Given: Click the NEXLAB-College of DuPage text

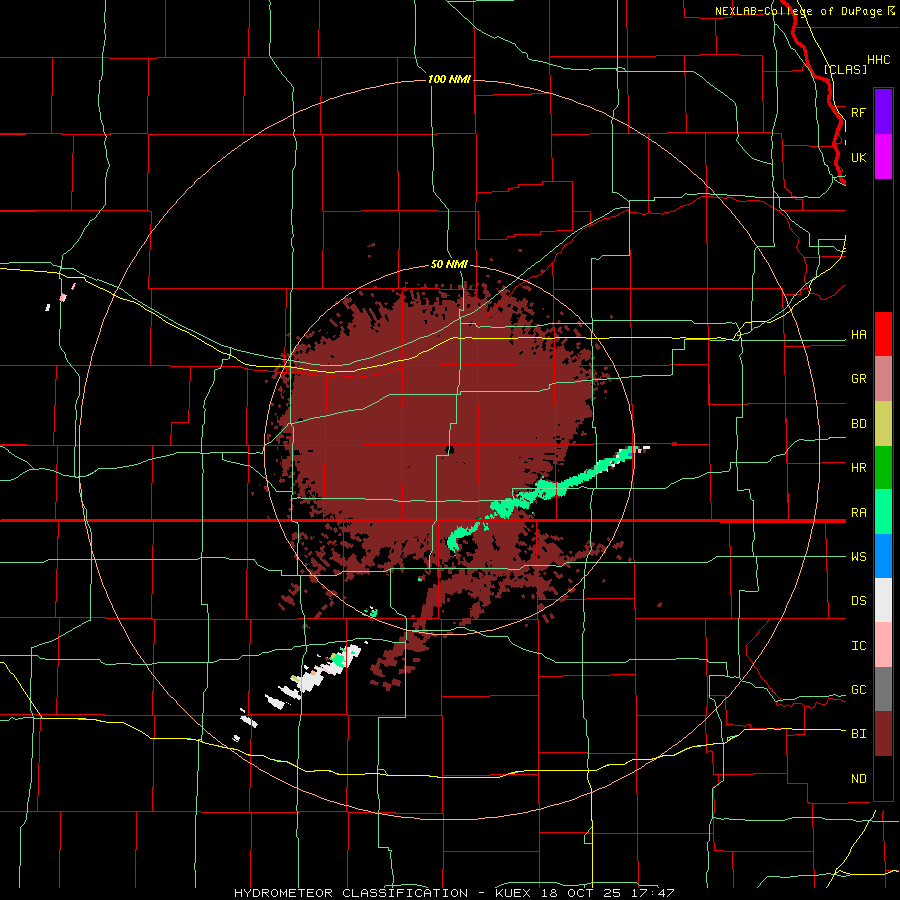Looking at the screenshot, I should [798, 11].
